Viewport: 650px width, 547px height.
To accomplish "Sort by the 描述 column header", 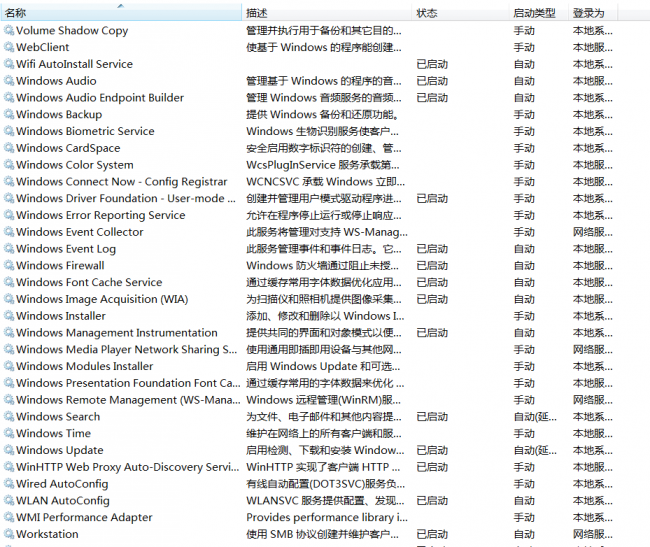I will click(x=327, y=13).
